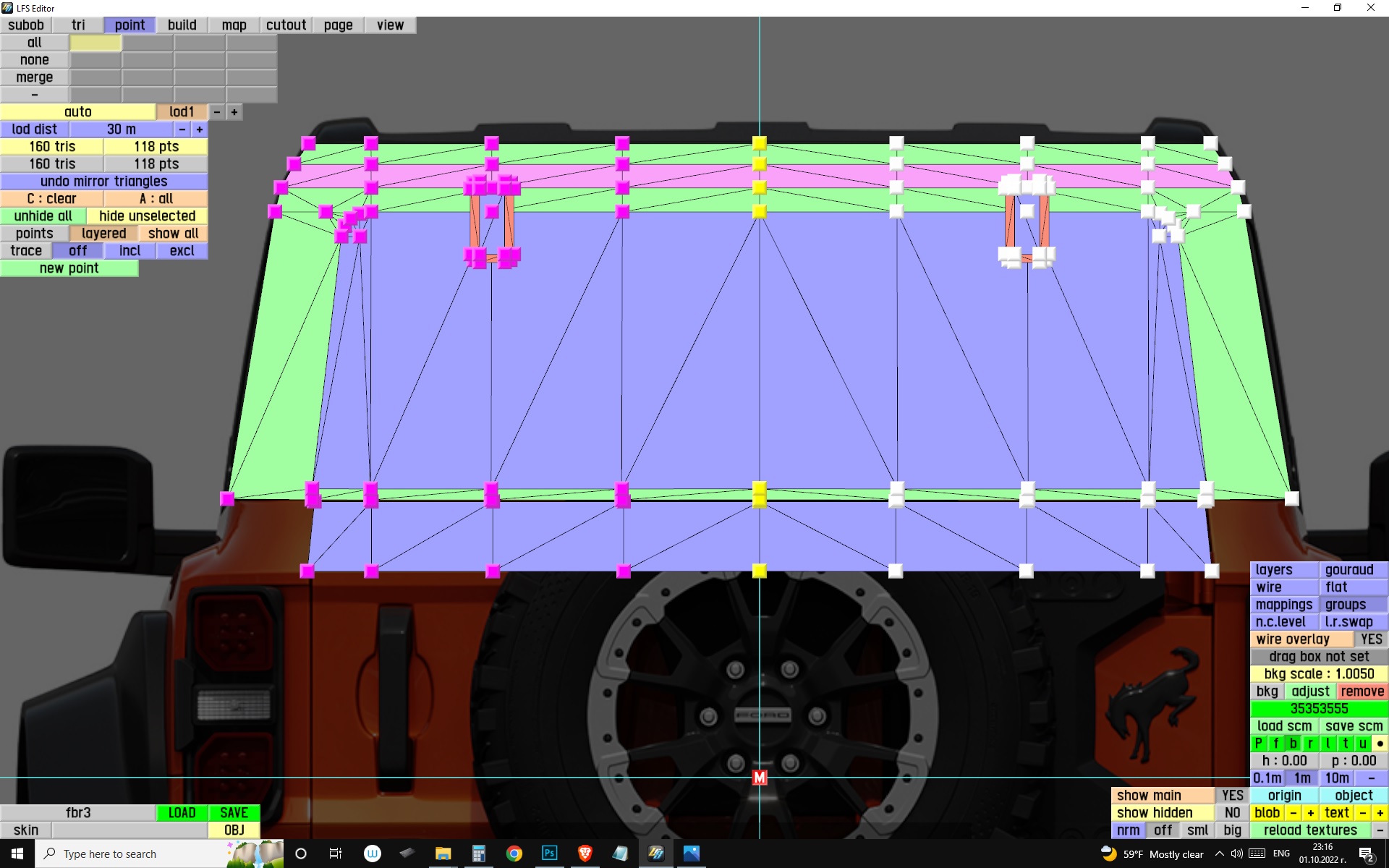
Task: Open Windows Task View icon
Action: (x=336, y=854)
